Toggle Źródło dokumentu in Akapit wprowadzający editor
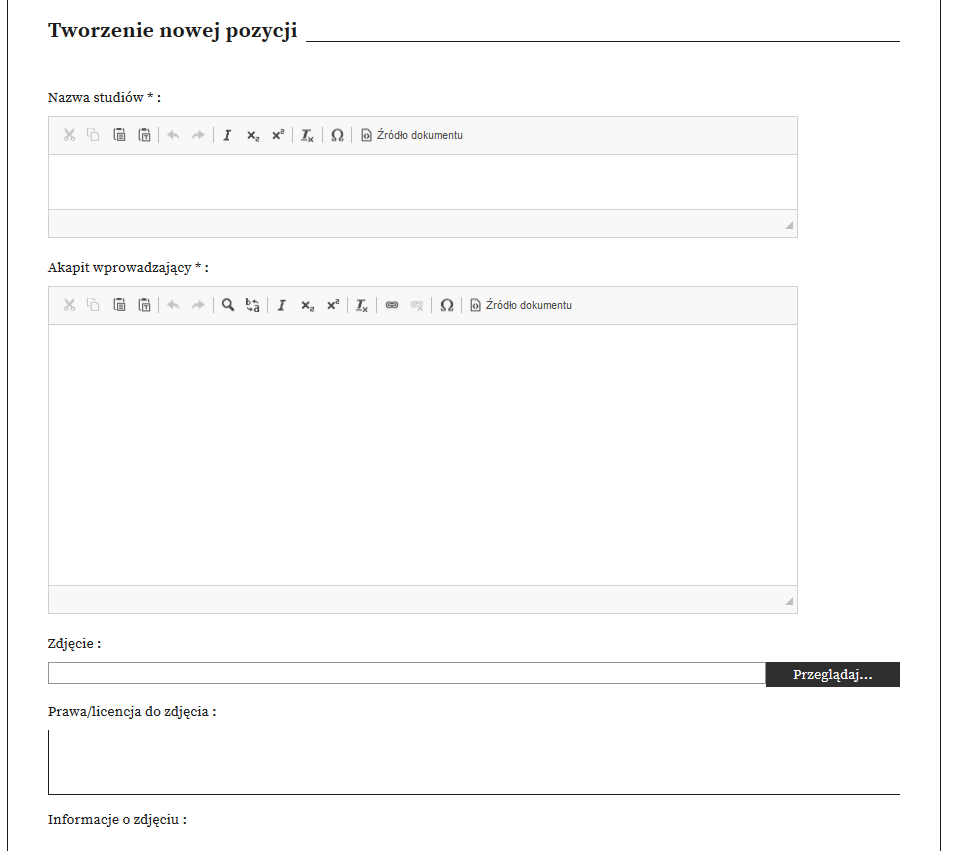The width and height of the screenshot is (955, 851). (x=521, y=305)
